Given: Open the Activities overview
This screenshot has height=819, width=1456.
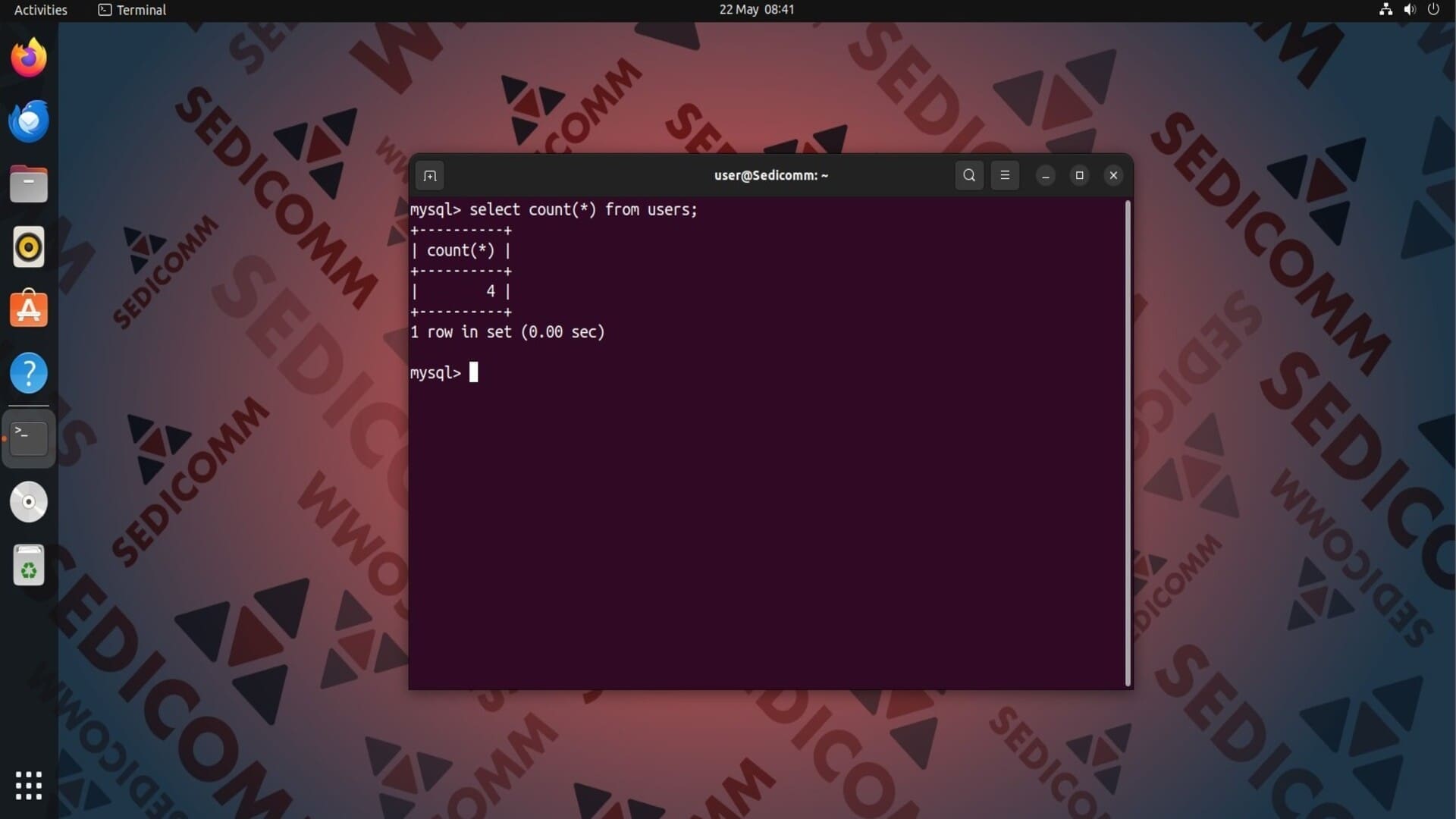Looking at the screenshot, I should pos(41,10).
